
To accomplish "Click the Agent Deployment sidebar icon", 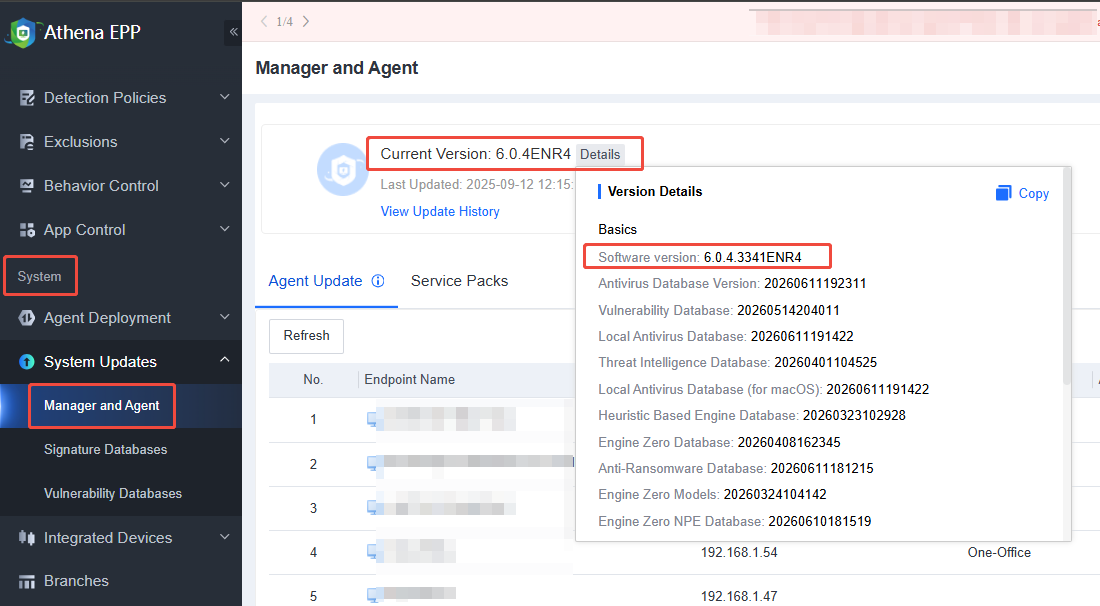I will pos(27,318).
